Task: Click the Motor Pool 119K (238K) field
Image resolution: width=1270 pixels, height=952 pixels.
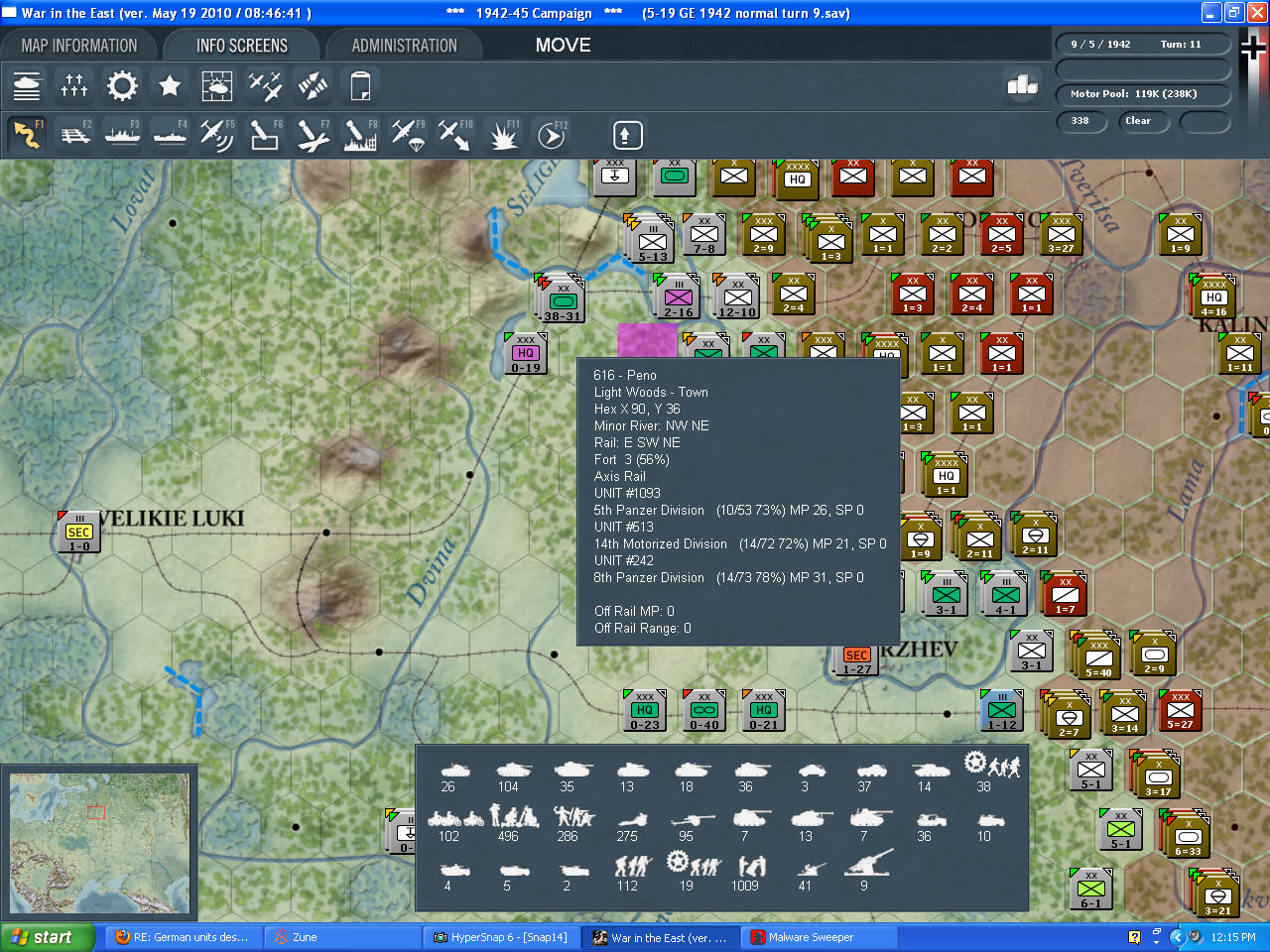Action: [1142, 94]
